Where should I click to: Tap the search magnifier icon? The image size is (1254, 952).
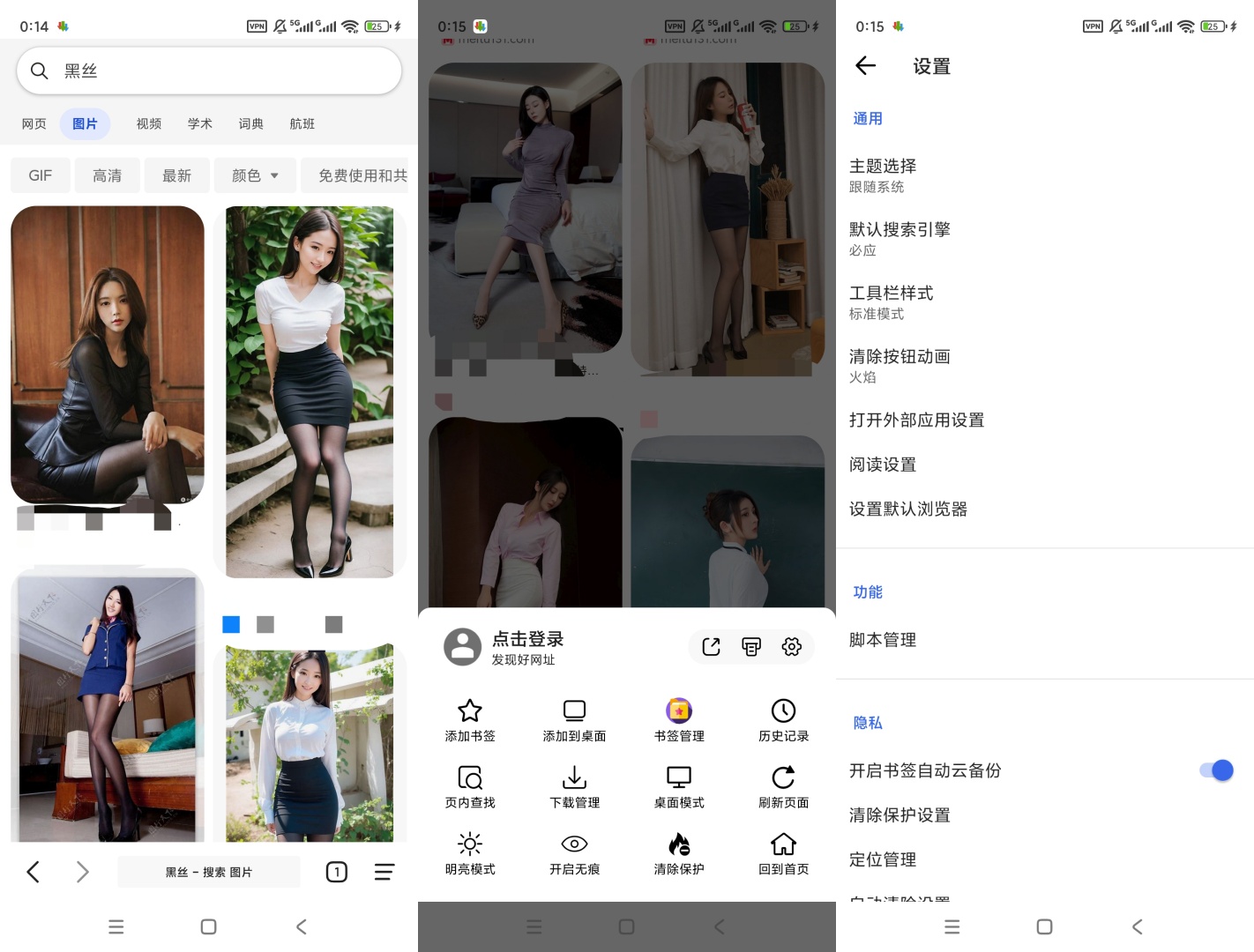39,71
